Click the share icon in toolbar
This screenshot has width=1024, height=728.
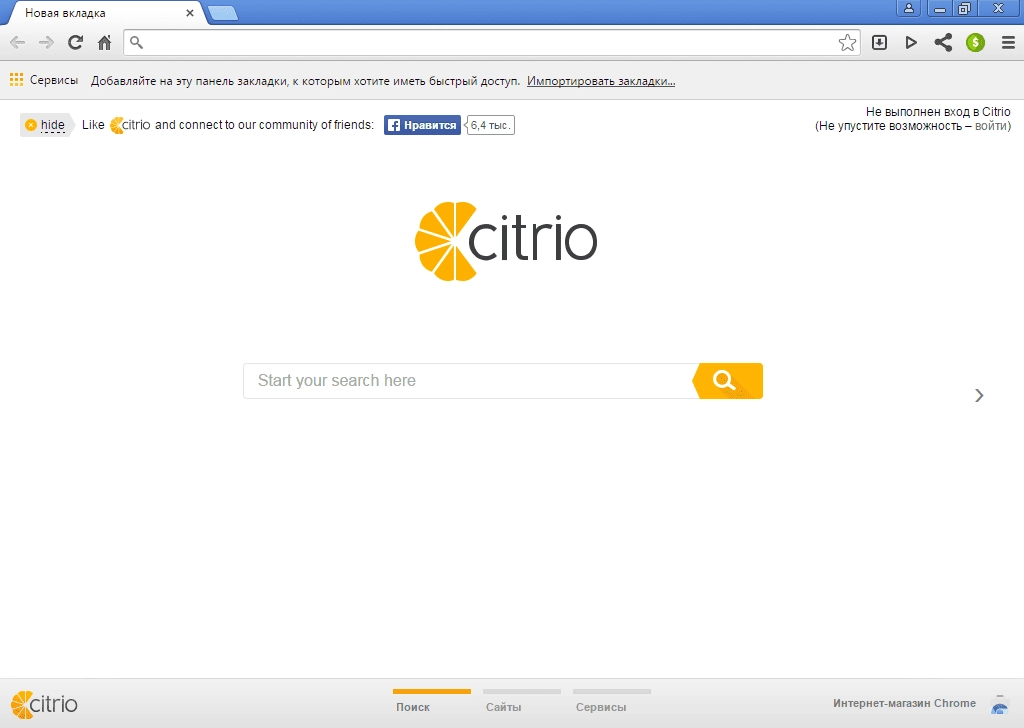click(943, 43)
